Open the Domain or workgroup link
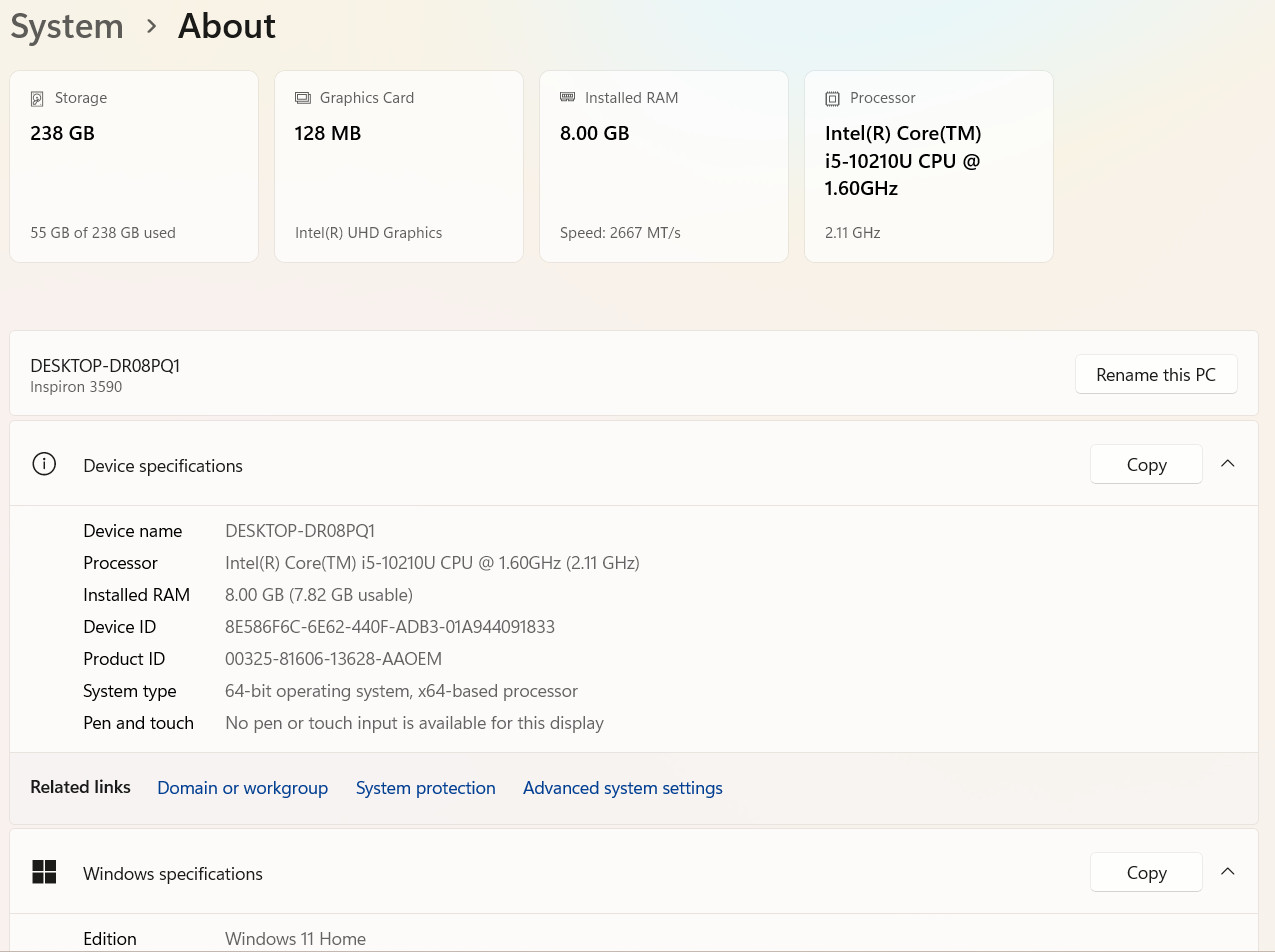The image size is (1275, 952). pos(242,788)
